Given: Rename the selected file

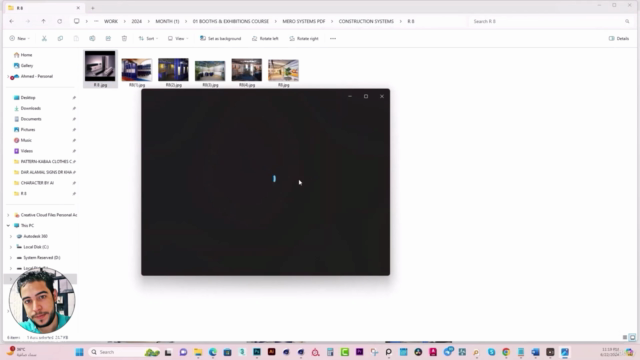Looking at the screenshot, I should click(x=92, y=38).
